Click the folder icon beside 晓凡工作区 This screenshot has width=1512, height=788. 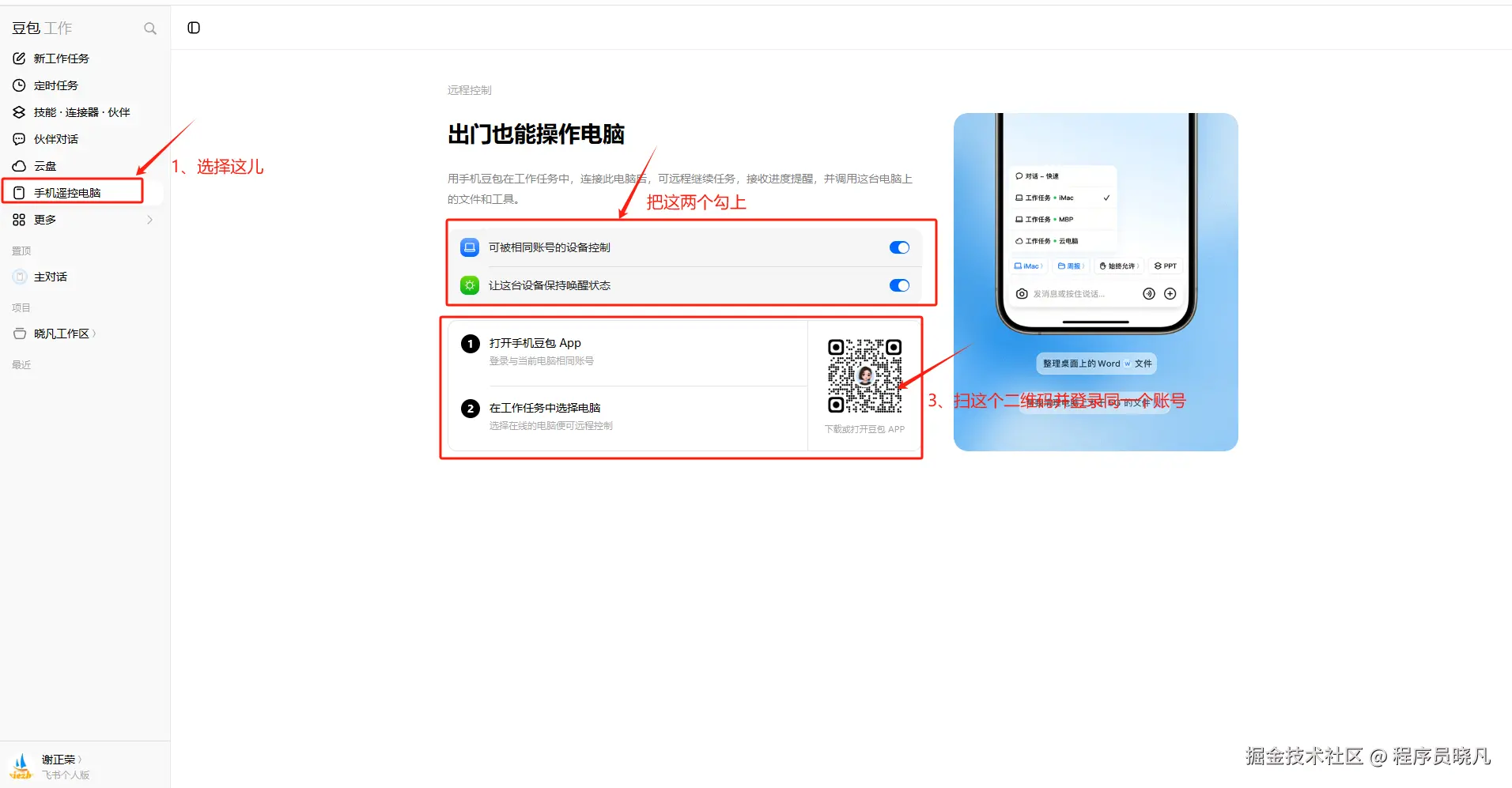click(x=20, y=334)
